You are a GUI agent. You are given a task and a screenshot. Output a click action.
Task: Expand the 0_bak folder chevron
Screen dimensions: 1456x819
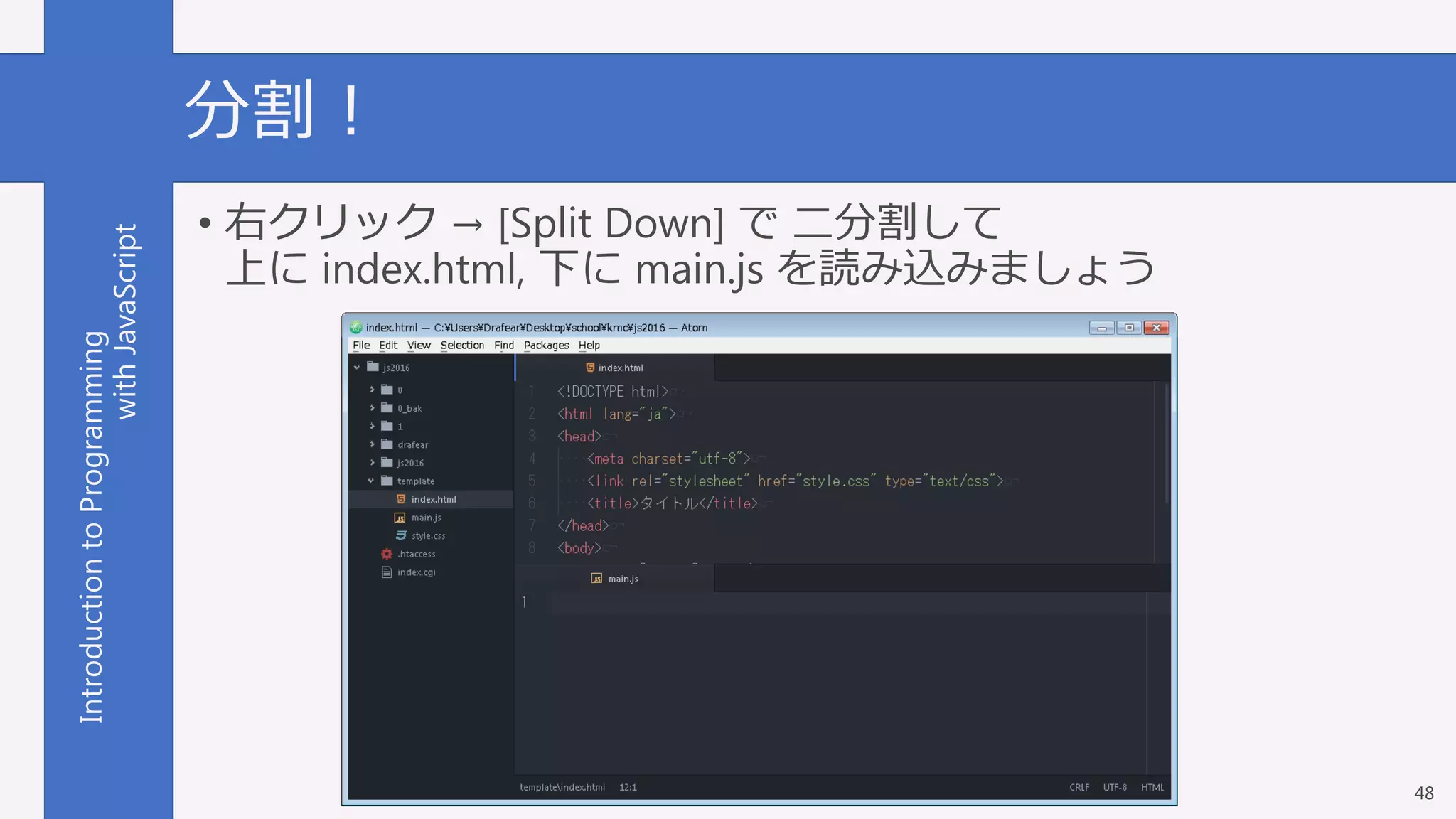point(372,408)
